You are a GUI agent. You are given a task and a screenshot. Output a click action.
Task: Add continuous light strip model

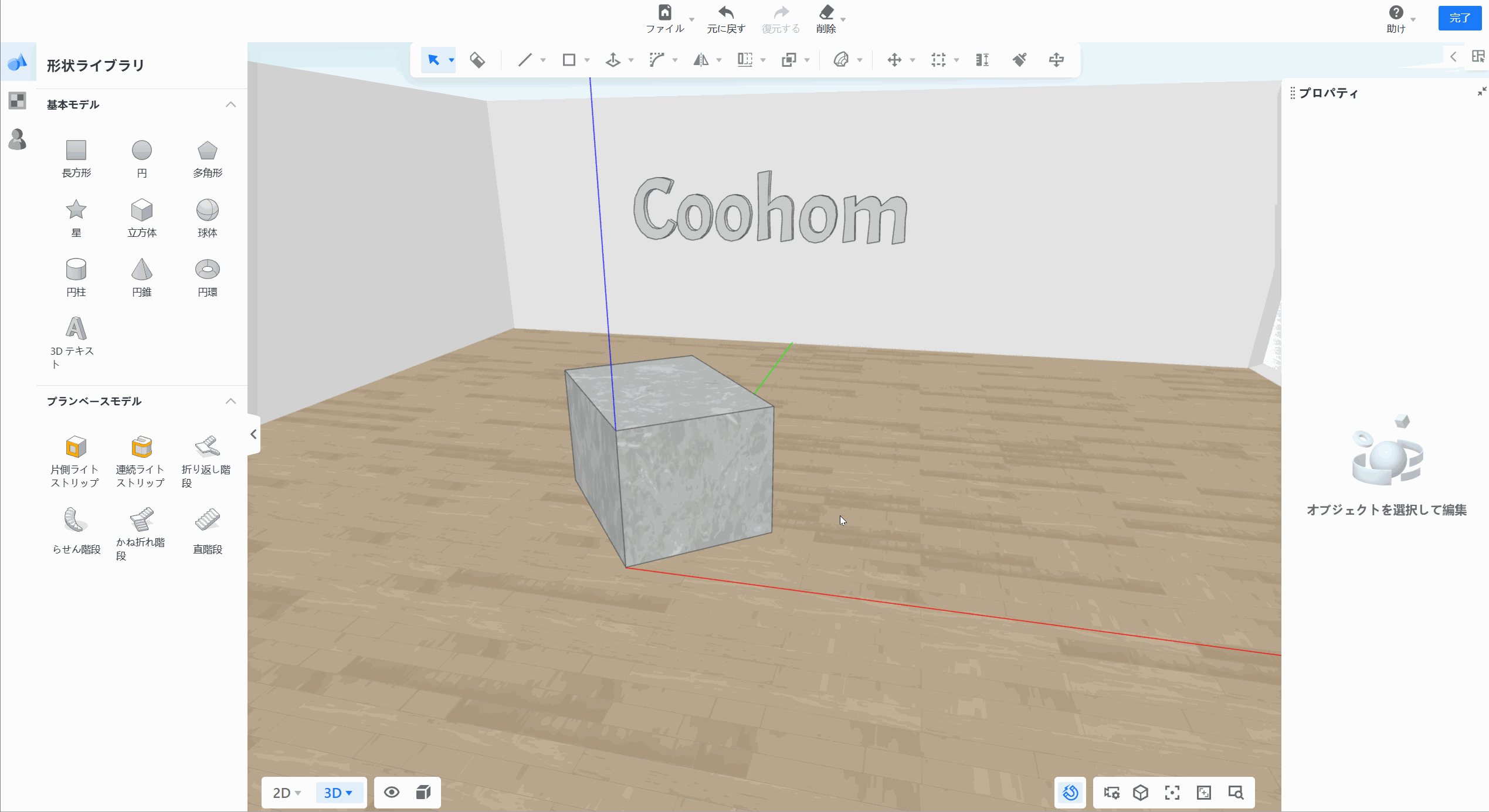point(141,461)
